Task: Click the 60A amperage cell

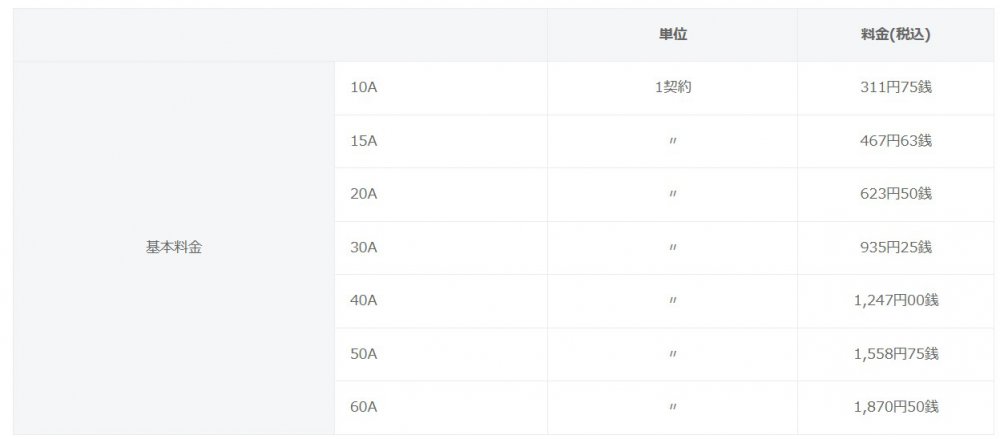Action: click(x=364, y=407)
